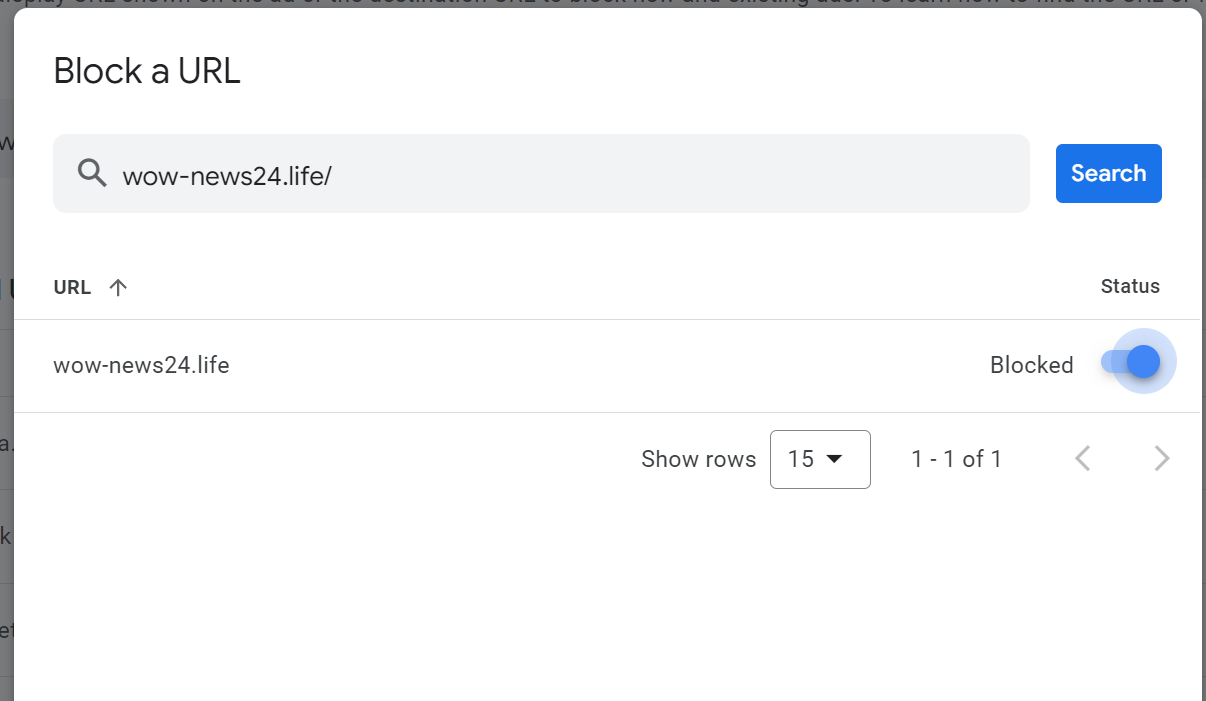Click the magnifier icon in the search field
1206x701 pixels.
[x=92, y=173]
